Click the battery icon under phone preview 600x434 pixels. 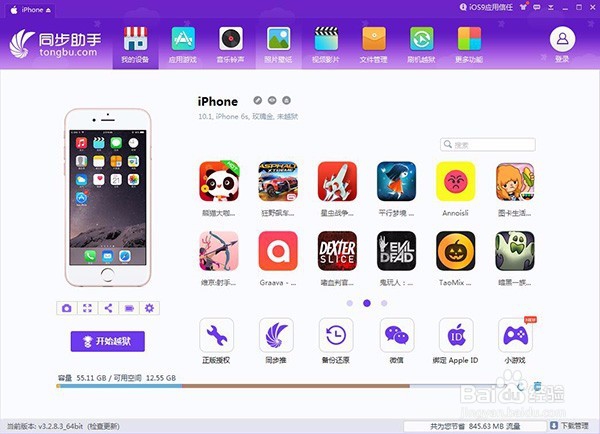(129, 308)
